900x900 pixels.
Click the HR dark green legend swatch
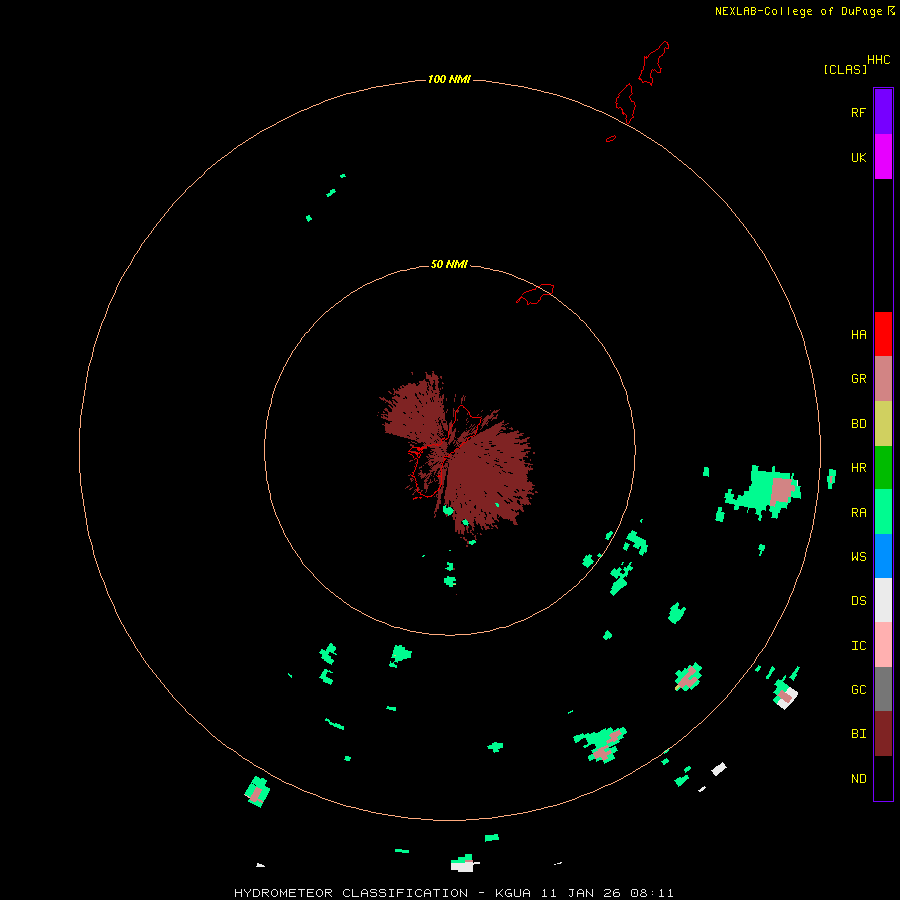click(883, 468)
